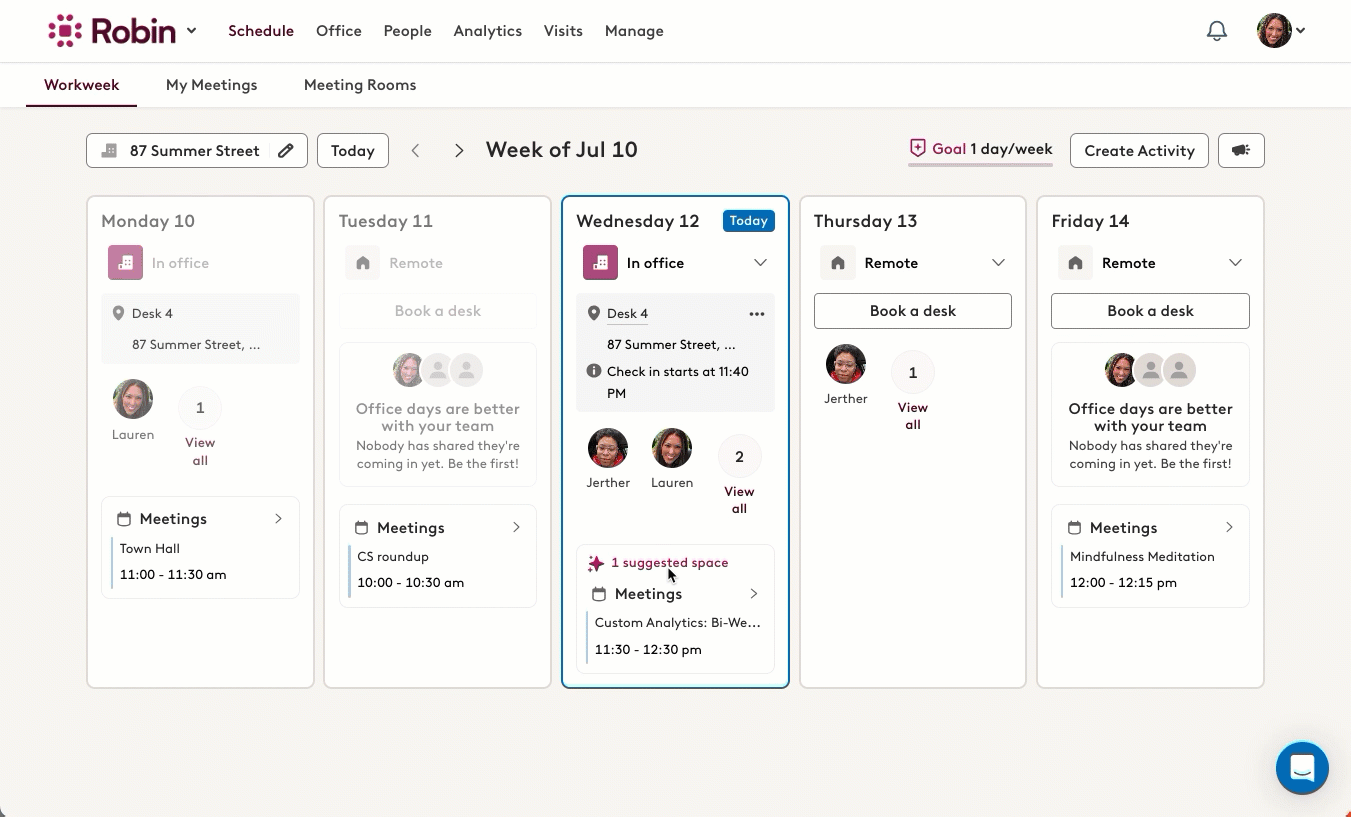
Task: Open the chat support widget
Action: (x=1302, y=768)
